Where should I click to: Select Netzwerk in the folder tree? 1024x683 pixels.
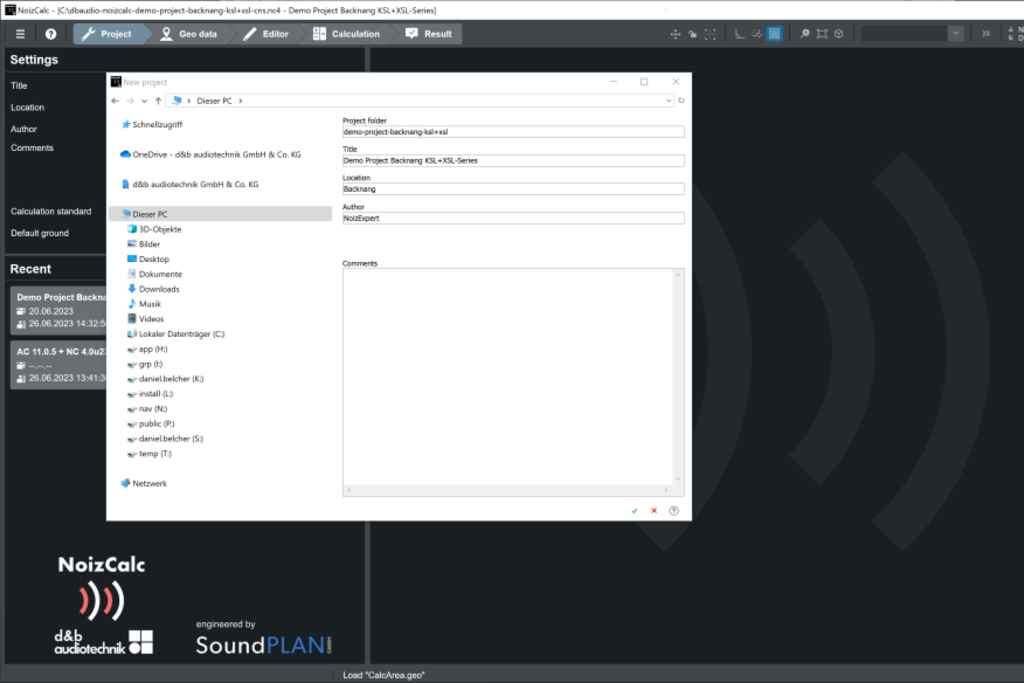click(144, 484)
